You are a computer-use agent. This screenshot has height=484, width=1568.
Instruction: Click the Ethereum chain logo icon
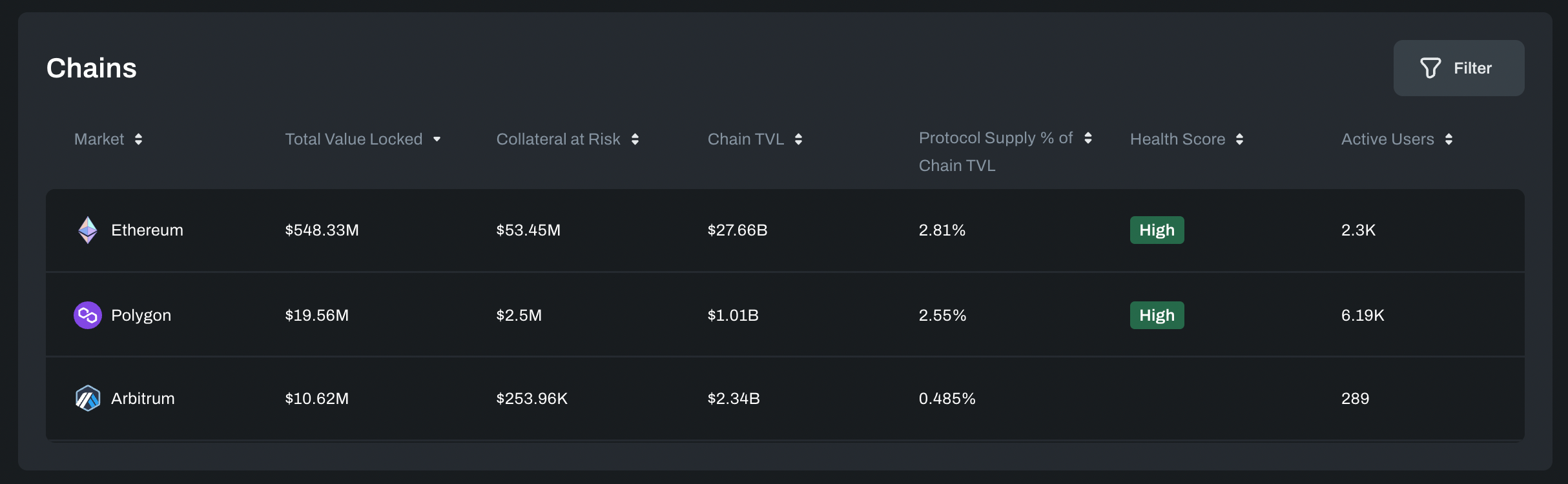(x=88, y=230)
